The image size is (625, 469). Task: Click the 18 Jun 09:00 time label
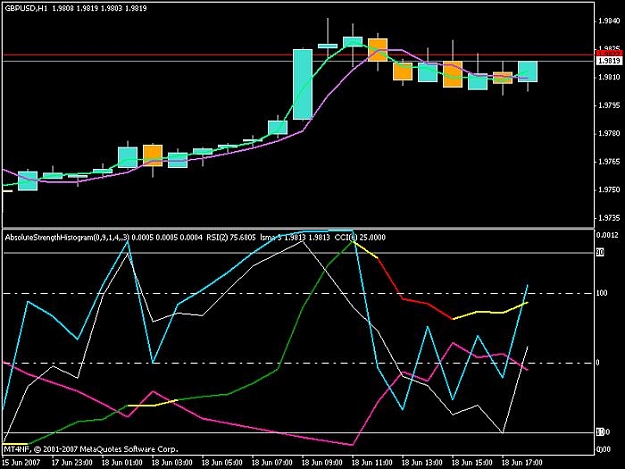click(x=322, y=463)
